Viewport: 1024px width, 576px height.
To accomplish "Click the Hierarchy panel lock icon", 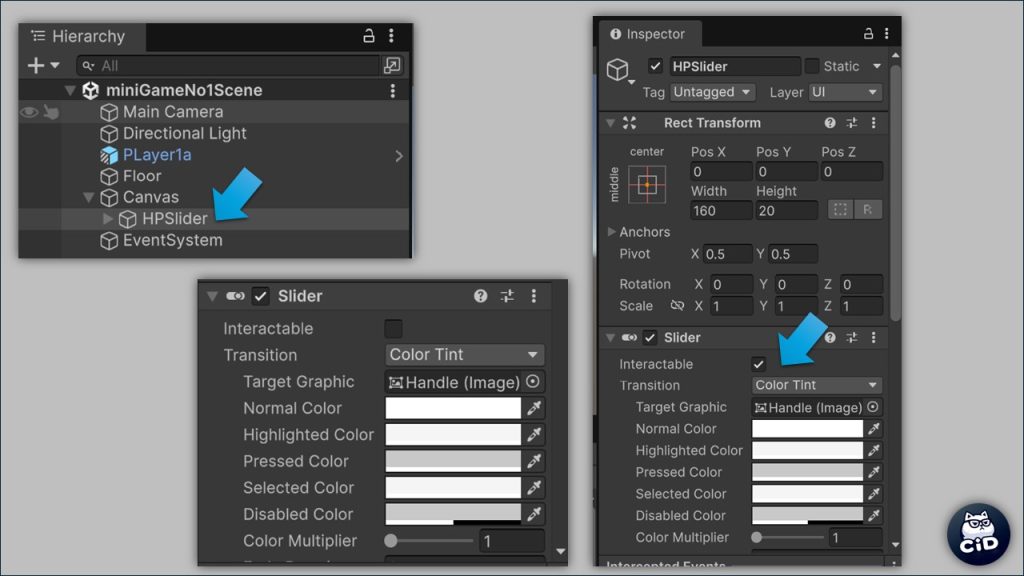I will [369, 36].
